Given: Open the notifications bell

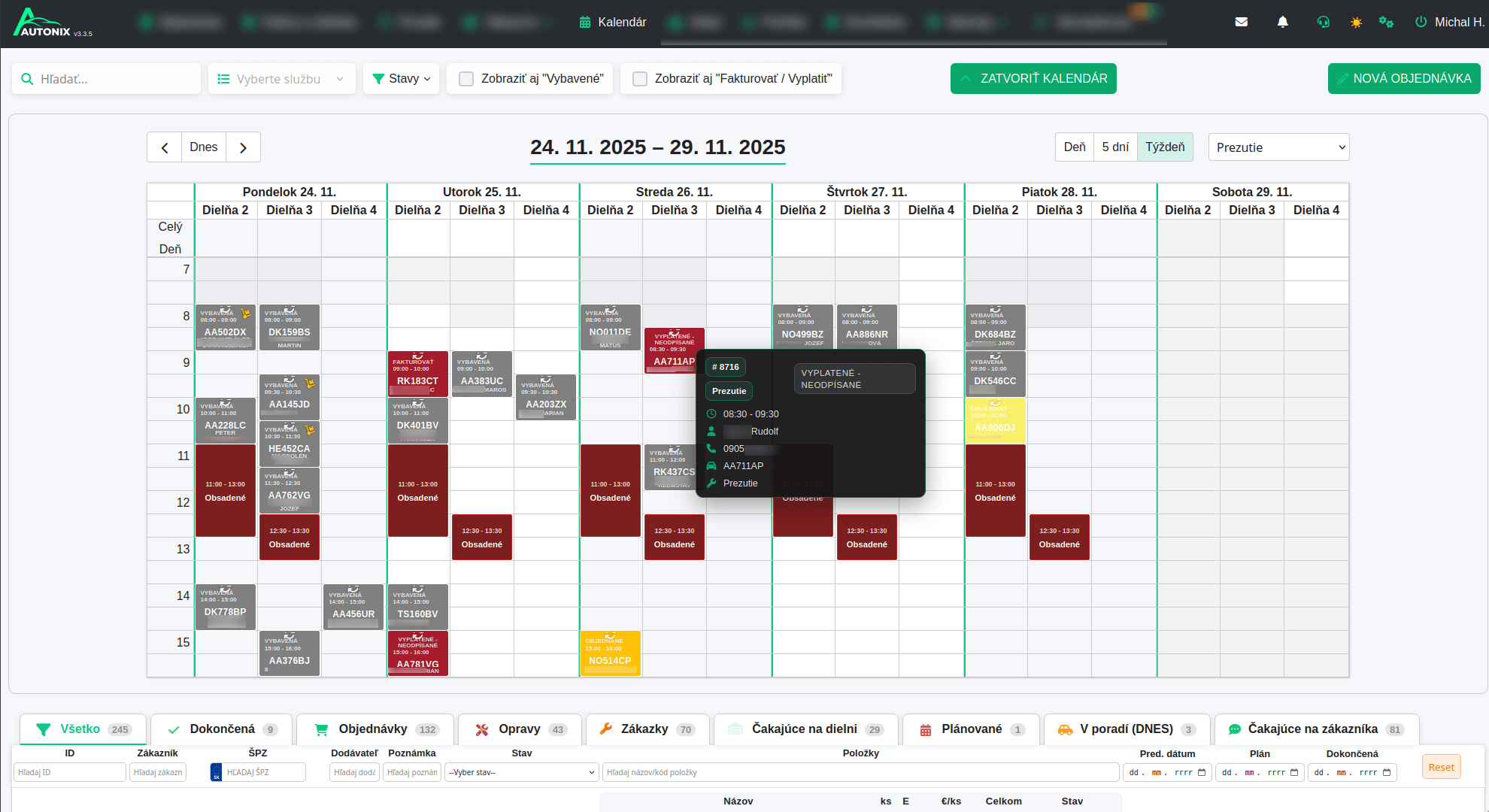Looking at the screenshot, I should click(1283, 22).
